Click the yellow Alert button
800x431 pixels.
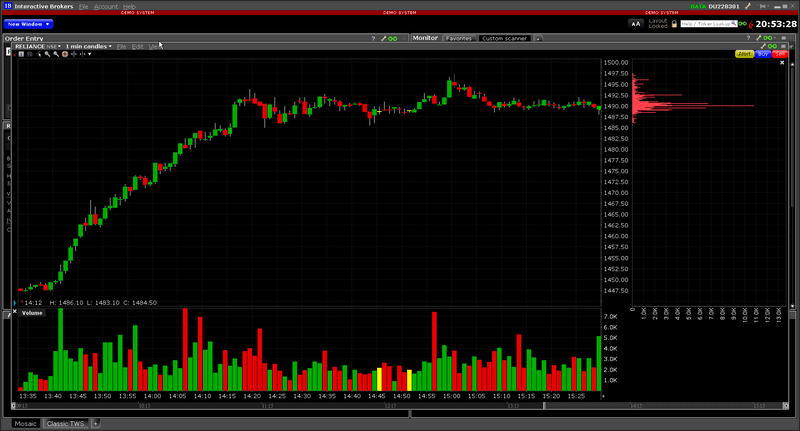coord(744,54)
